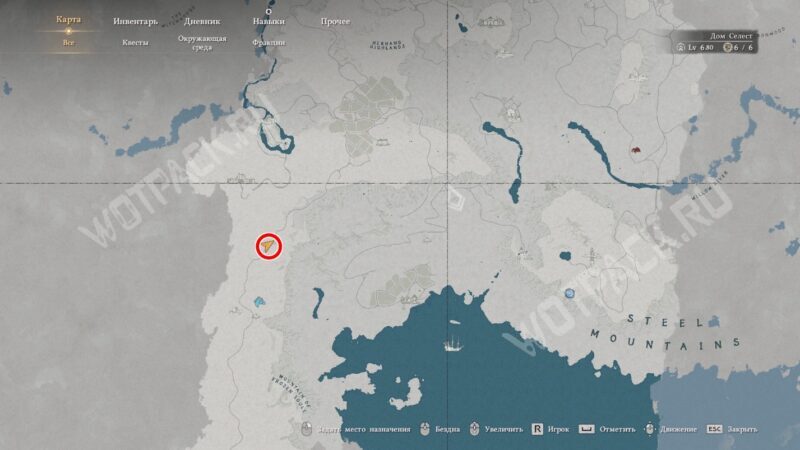Filter map by Окружающая среда
800x450 pixels.
pos(202,43)
